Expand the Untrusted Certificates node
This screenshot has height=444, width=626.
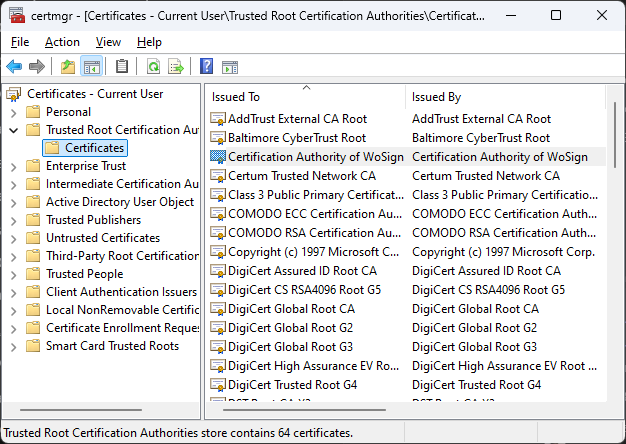click(13, 238)
